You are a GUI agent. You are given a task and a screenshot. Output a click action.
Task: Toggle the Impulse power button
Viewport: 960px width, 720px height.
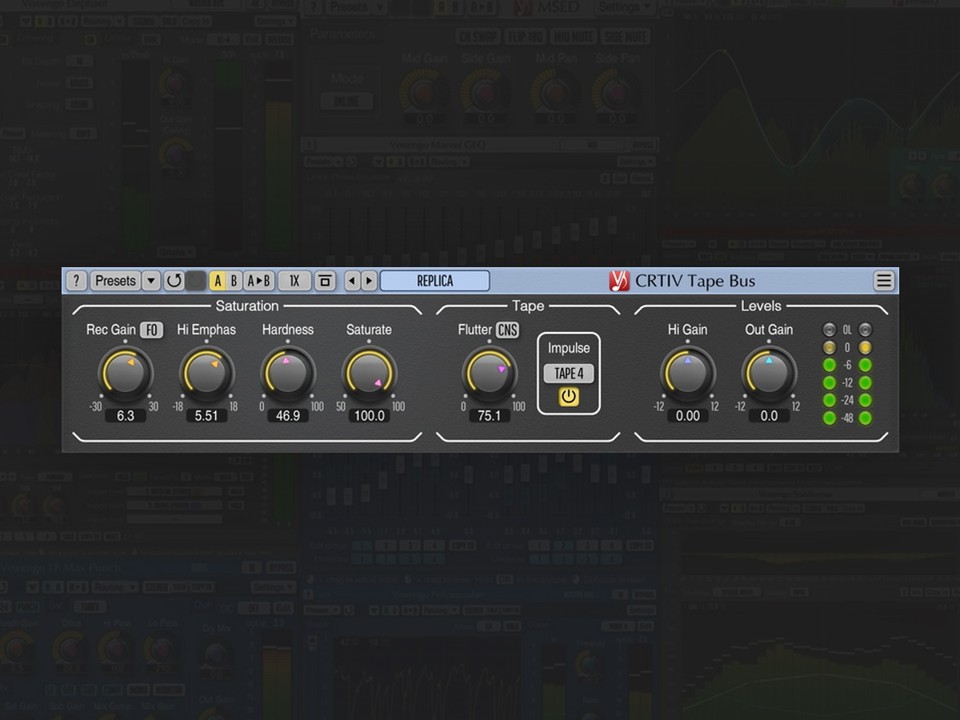(x=569, y=397)
